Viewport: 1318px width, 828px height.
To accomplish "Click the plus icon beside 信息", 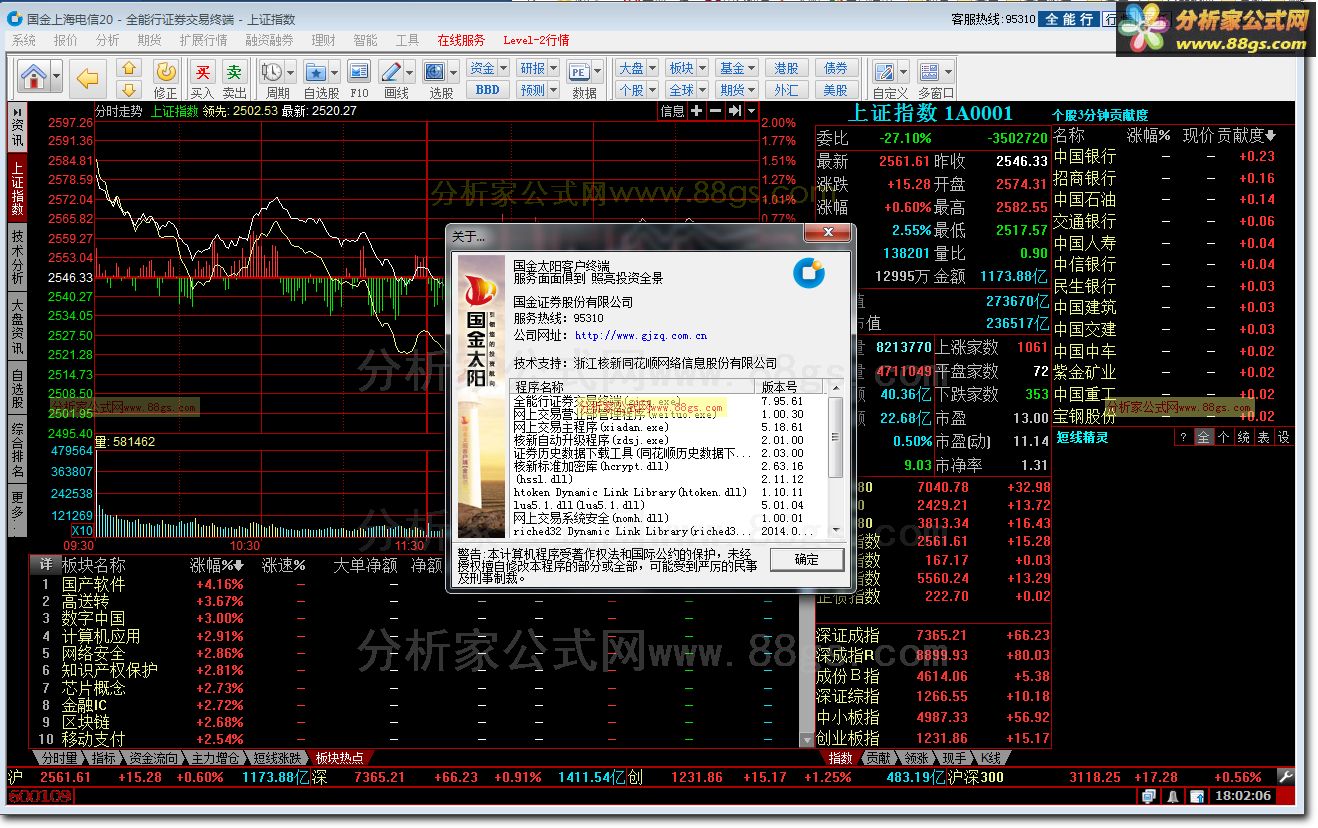I will 697,111.
